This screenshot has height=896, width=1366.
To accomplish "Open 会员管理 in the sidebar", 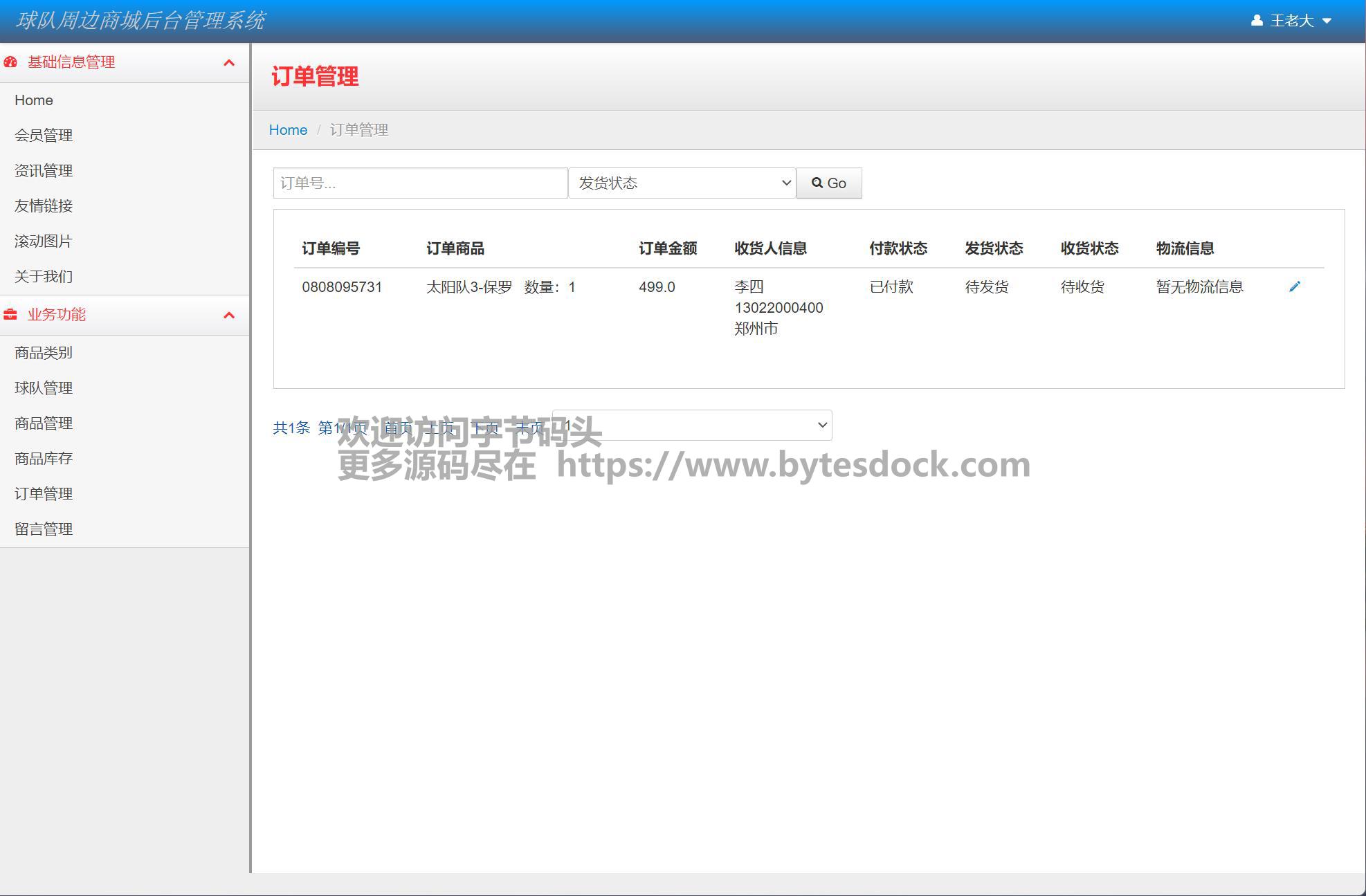I will coord(44,136).
